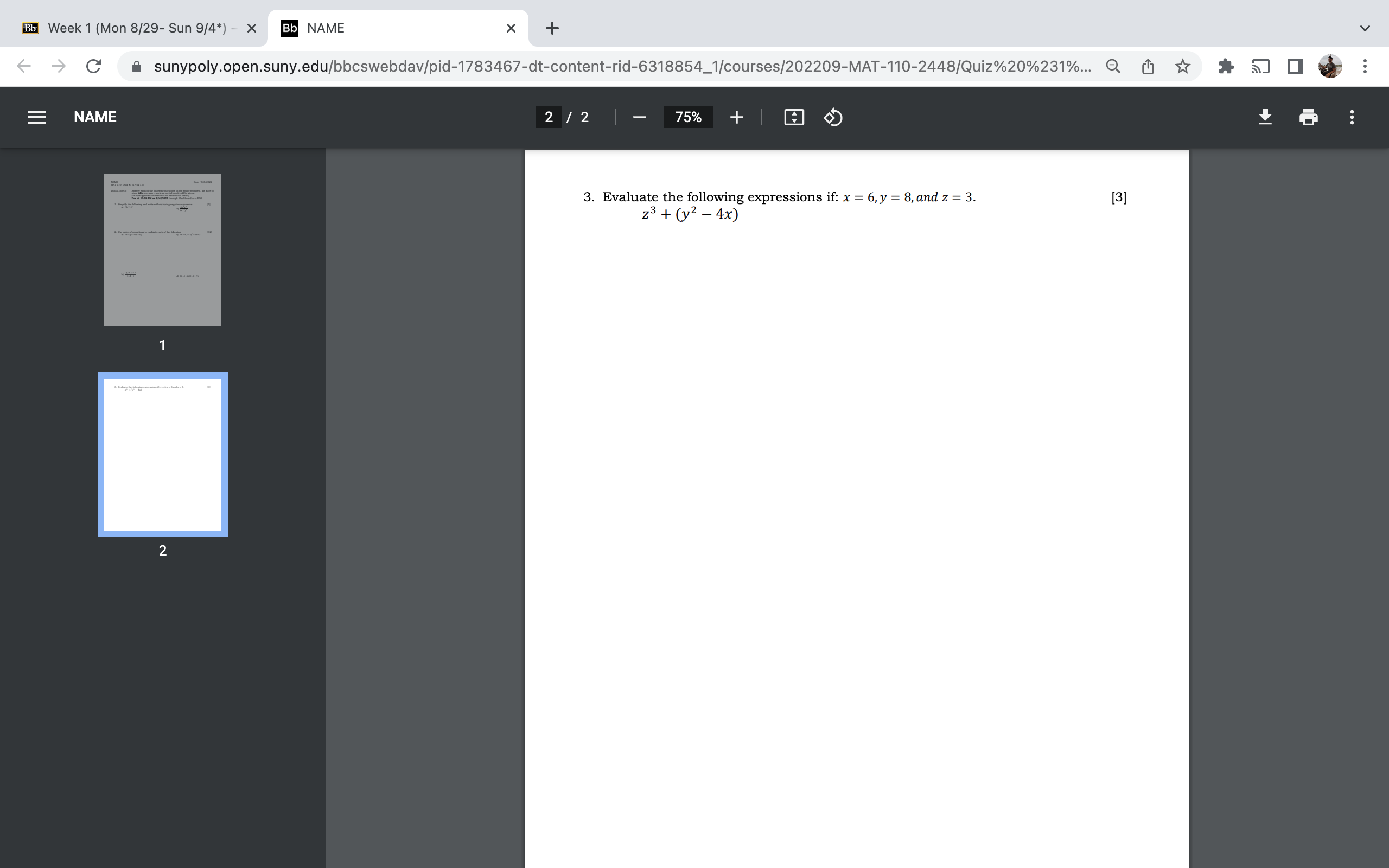The height and width of the screenshot is (868, 1389).
Task: Click the PDF zoom in plus button
Action: (x=736, y=117)
